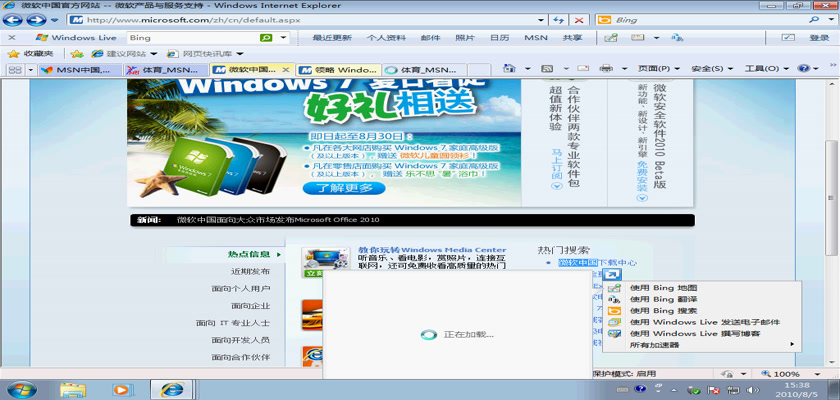The height and width of the screenshot is (400, 840).
Task: Click the 100% zoom level control
Action: coord(790,373)
